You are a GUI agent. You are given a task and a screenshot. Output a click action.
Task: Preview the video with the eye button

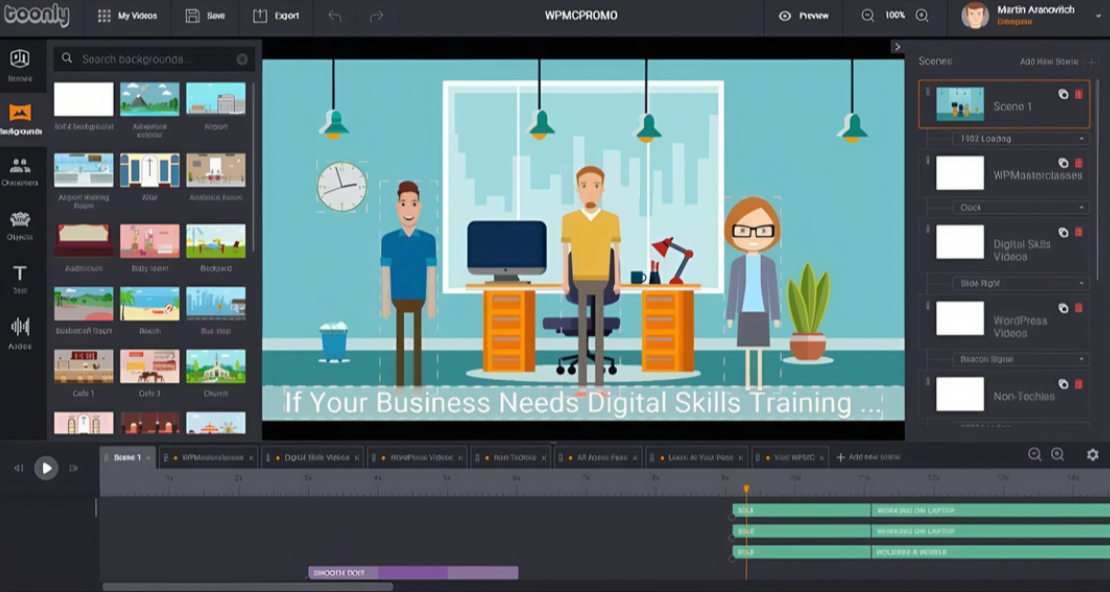point(804,16)
